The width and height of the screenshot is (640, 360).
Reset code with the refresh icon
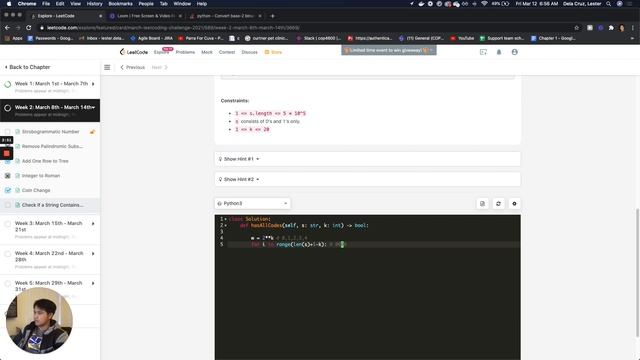pos(498,203)
